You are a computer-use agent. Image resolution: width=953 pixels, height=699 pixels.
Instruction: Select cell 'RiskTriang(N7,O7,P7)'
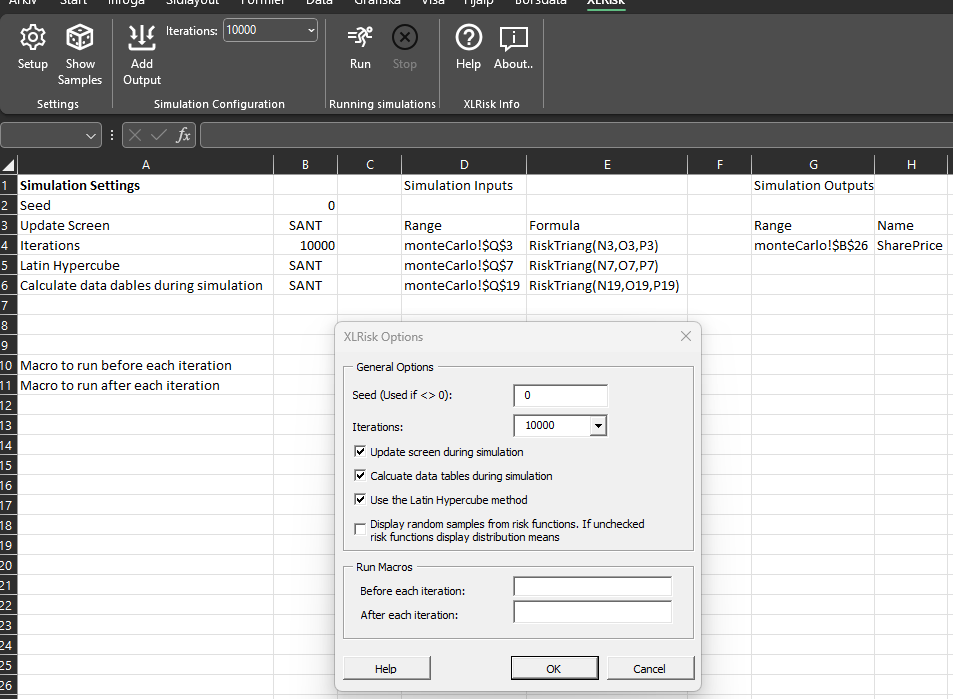click(x=607, y=265)
